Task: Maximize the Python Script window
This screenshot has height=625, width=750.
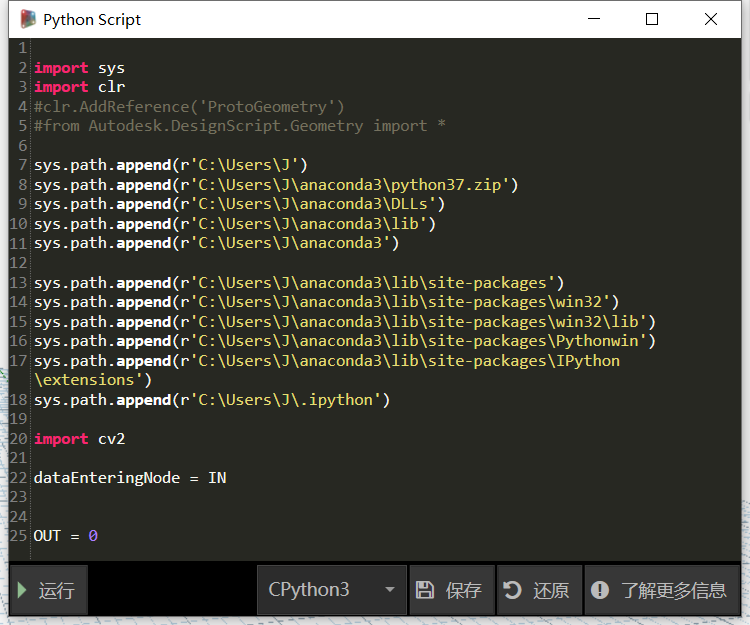Action: pyautogui.click(x=651, y=19)
